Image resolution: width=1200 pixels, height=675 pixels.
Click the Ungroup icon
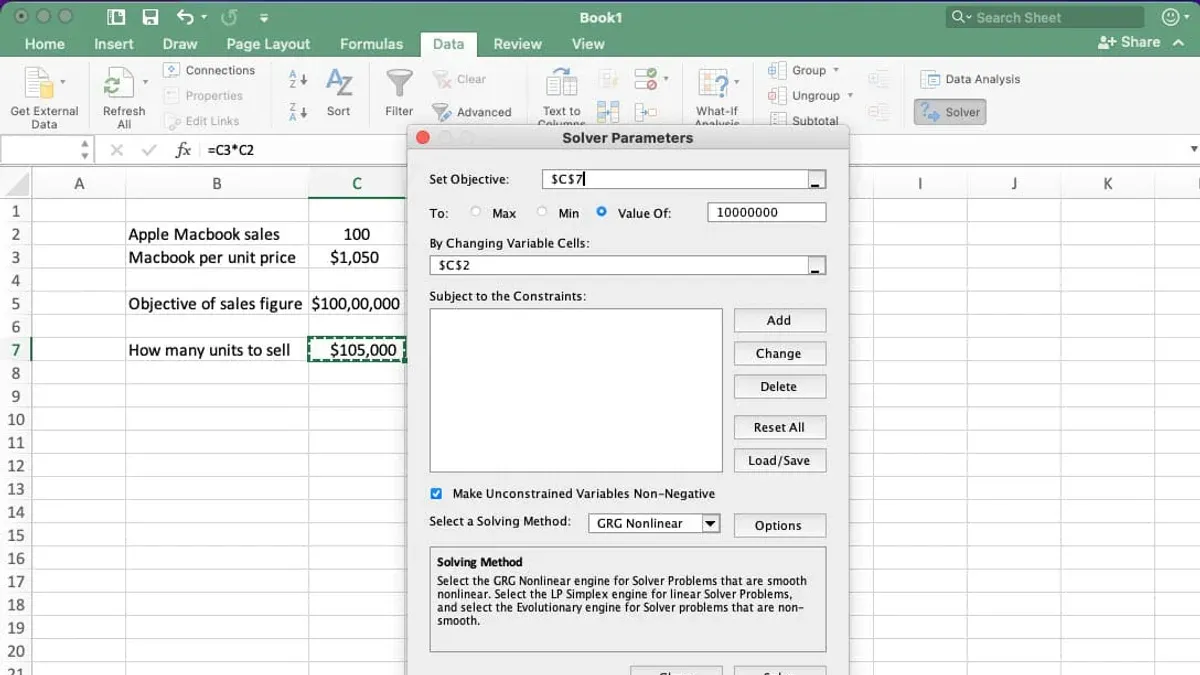[777, 96]
